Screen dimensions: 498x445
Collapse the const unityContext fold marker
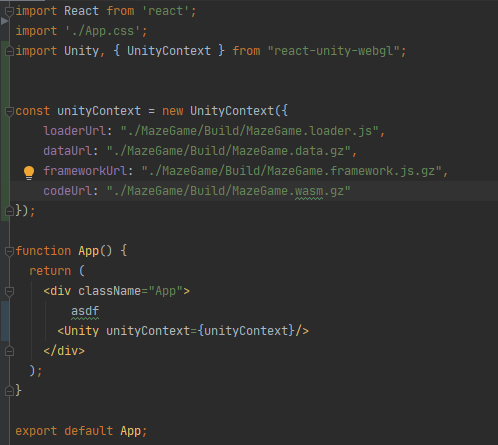pos(9,111)
